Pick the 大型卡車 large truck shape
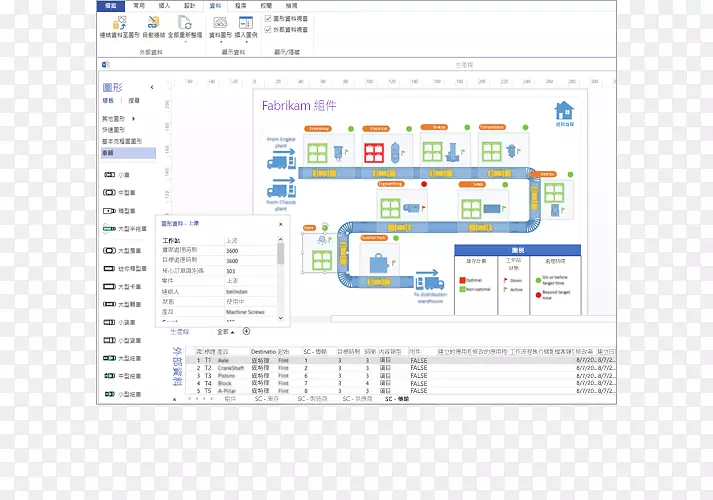713x500 pixels. [x=122, y=287]
